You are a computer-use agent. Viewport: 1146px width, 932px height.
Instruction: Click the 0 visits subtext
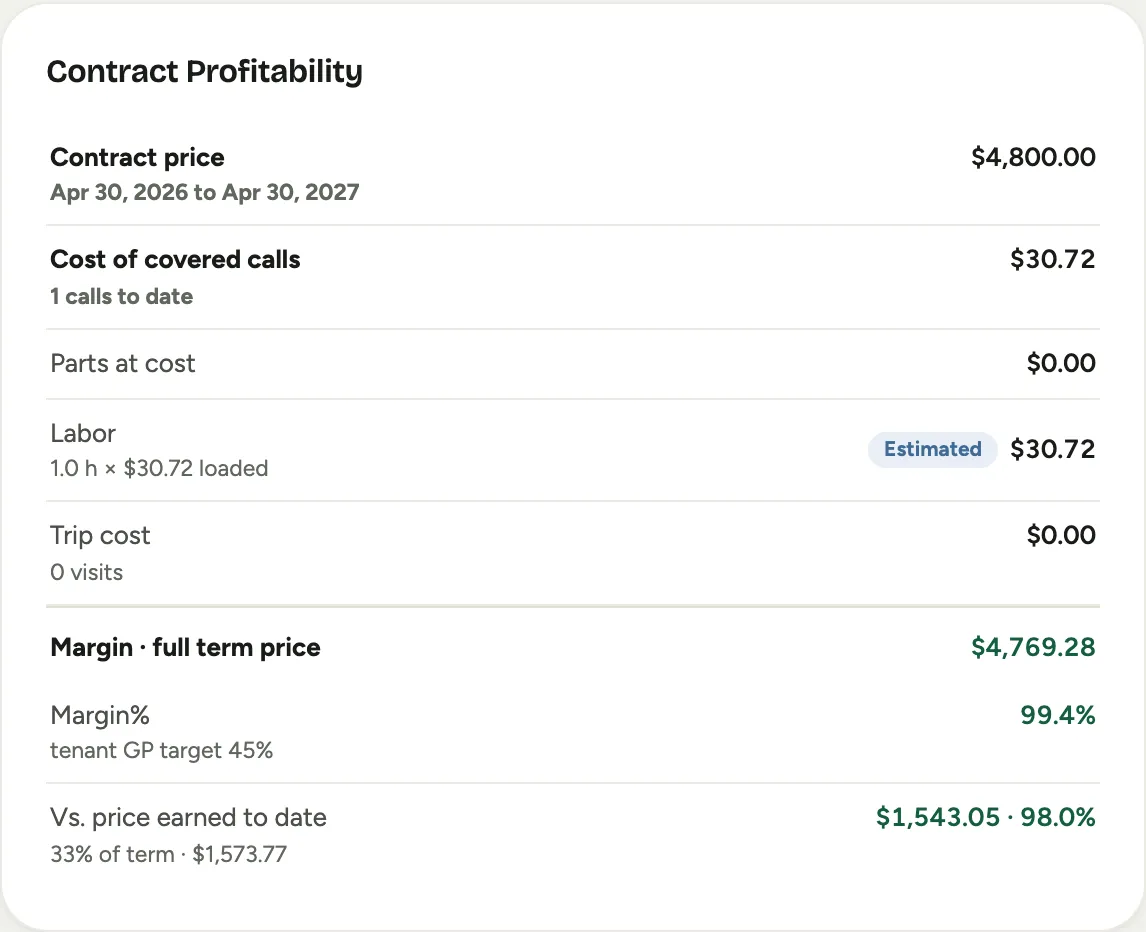86,572
